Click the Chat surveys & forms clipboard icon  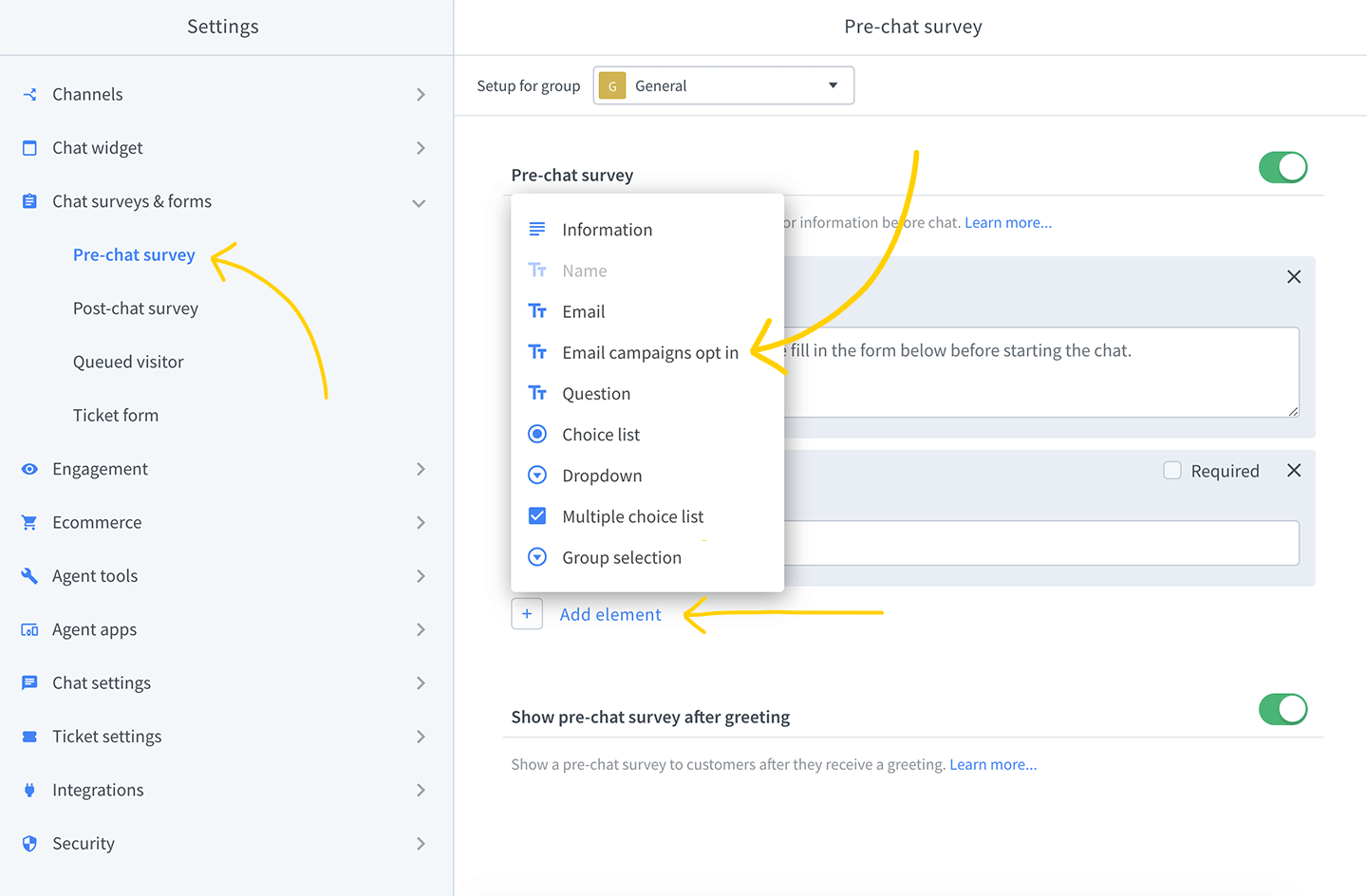29,201
